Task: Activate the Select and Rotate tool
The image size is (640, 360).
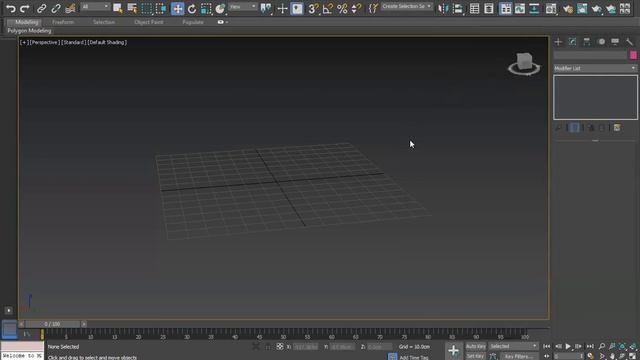Action: click(192, 8)
